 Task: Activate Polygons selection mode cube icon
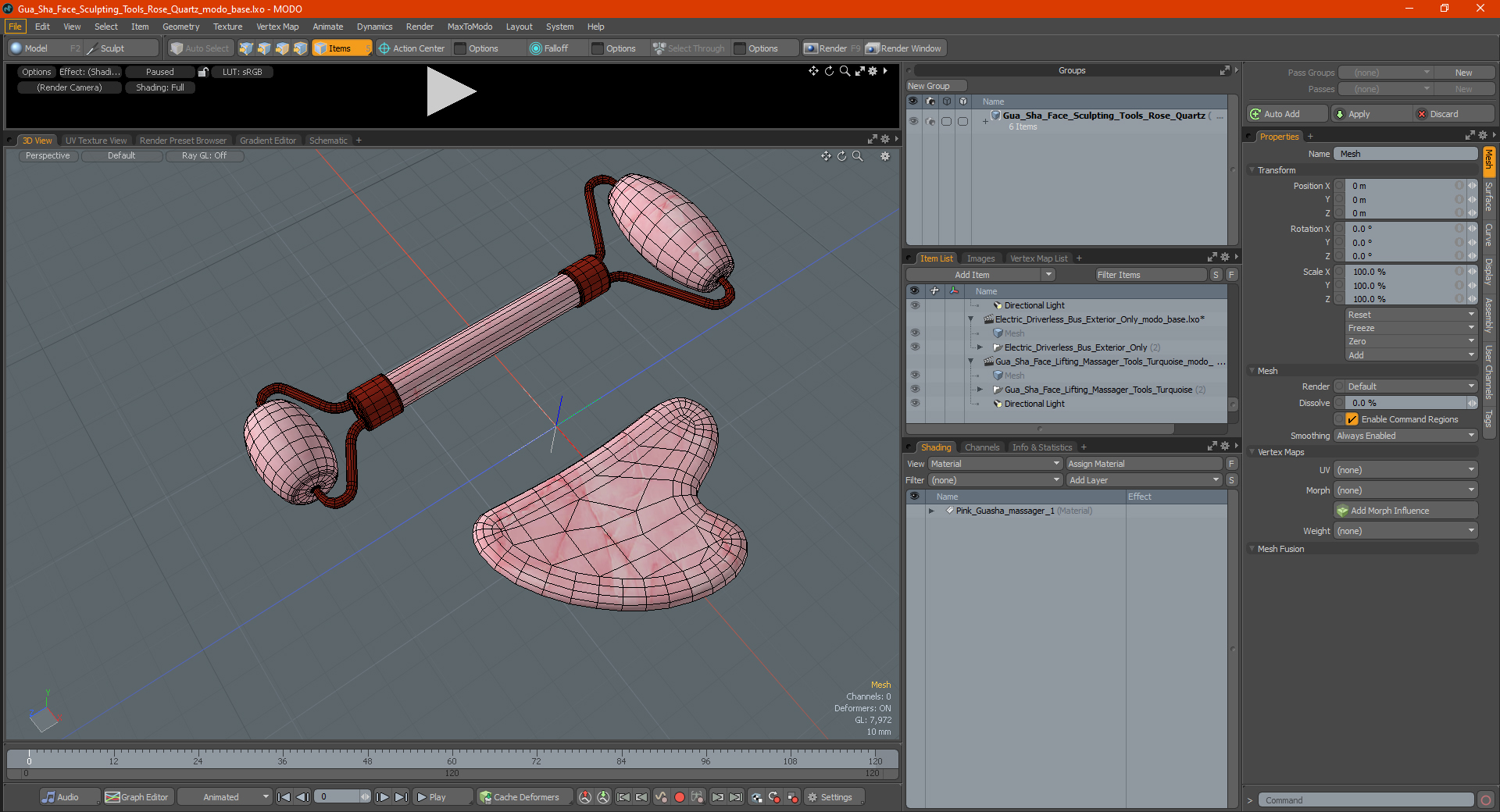click(x=282, y=48)
